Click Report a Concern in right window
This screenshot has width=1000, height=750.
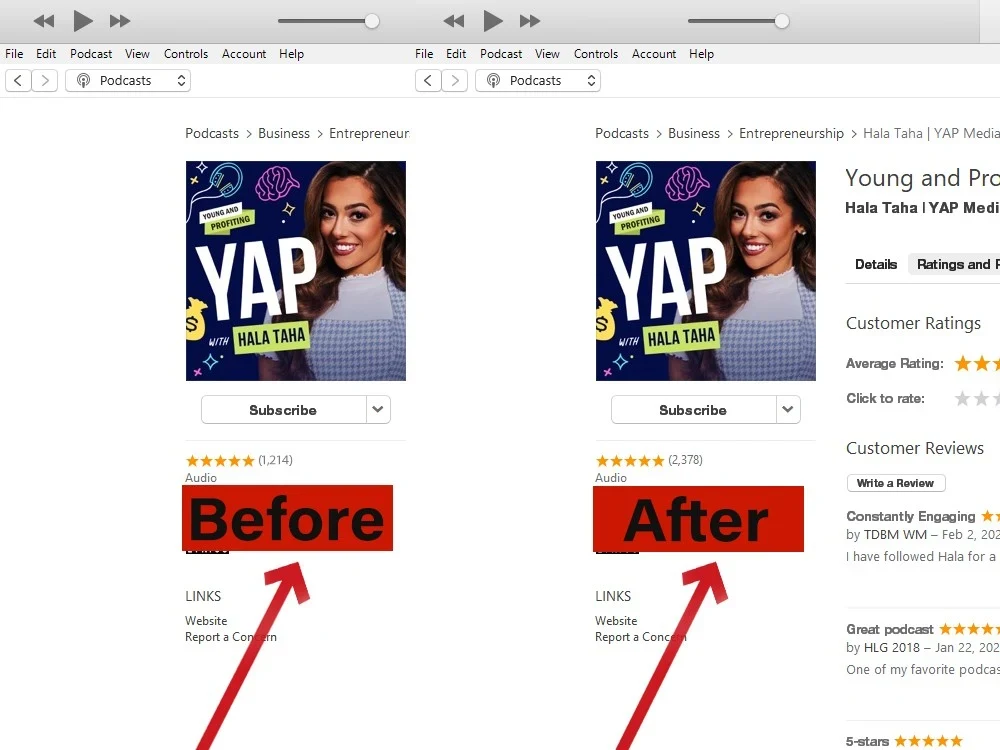tap(641, 637)
